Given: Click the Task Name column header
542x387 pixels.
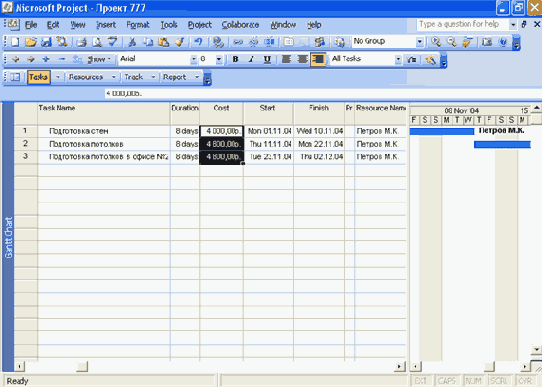Looking at the screenshot, I should [104, 114].
